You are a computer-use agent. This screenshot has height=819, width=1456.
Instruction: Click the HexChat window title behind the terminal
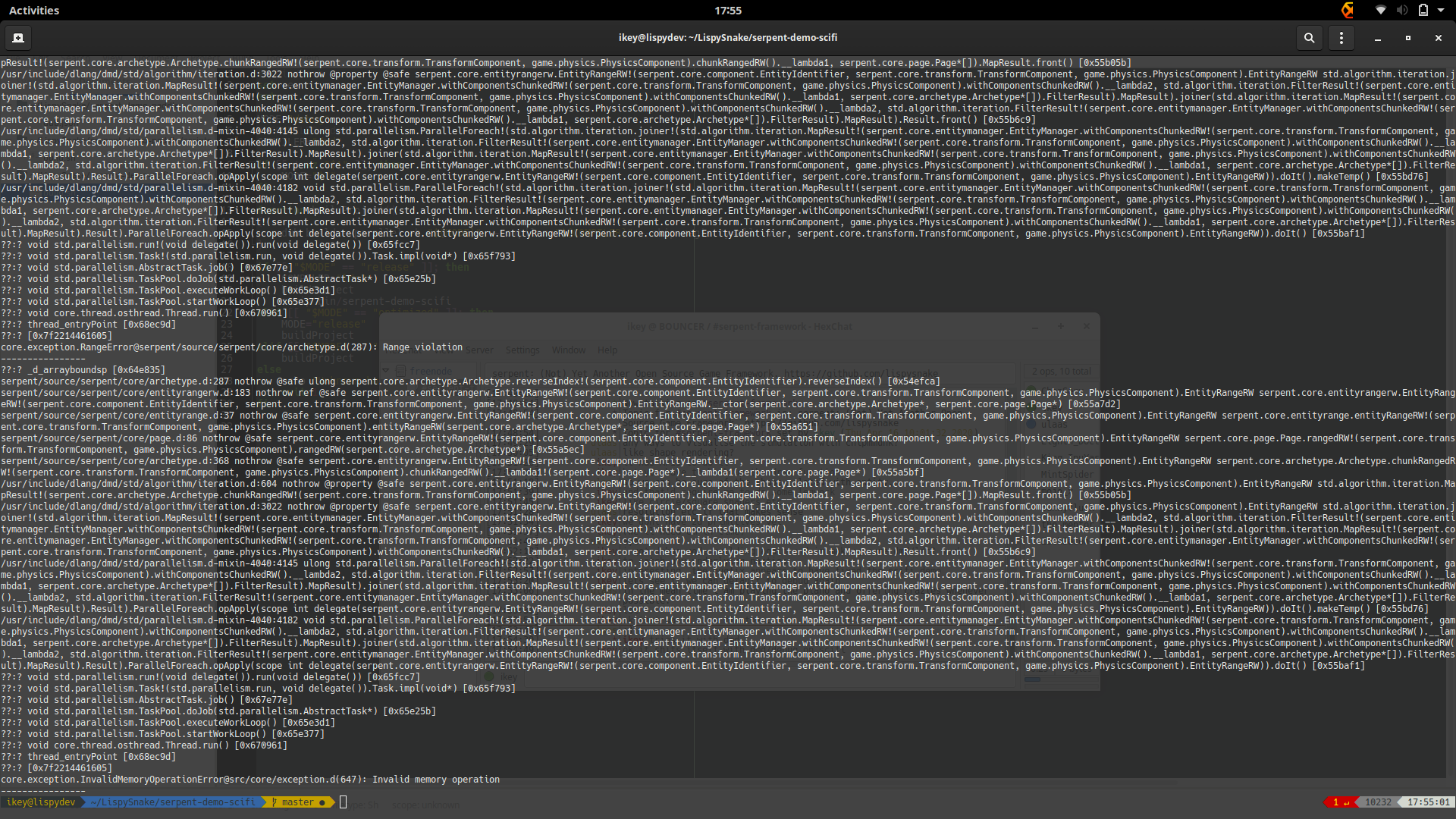[739, 327]
